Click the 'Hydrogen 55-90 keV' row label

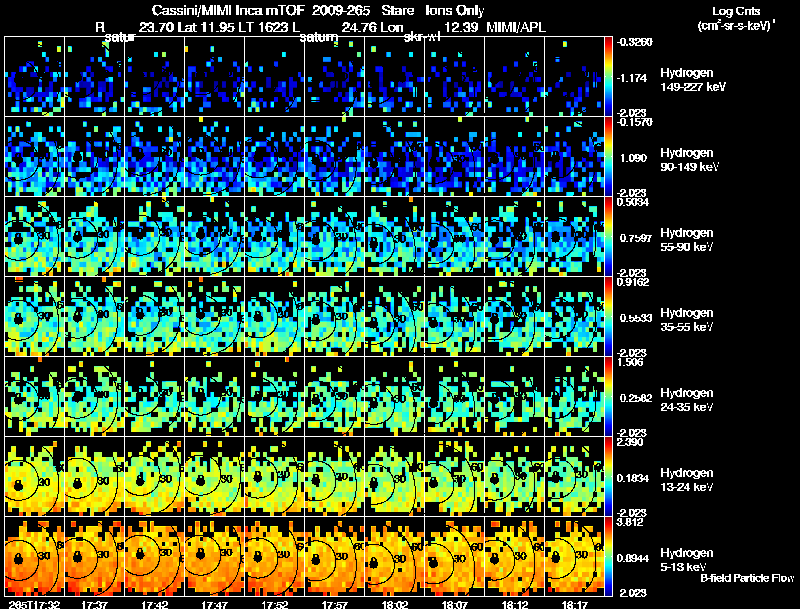[x=687, y=240]
